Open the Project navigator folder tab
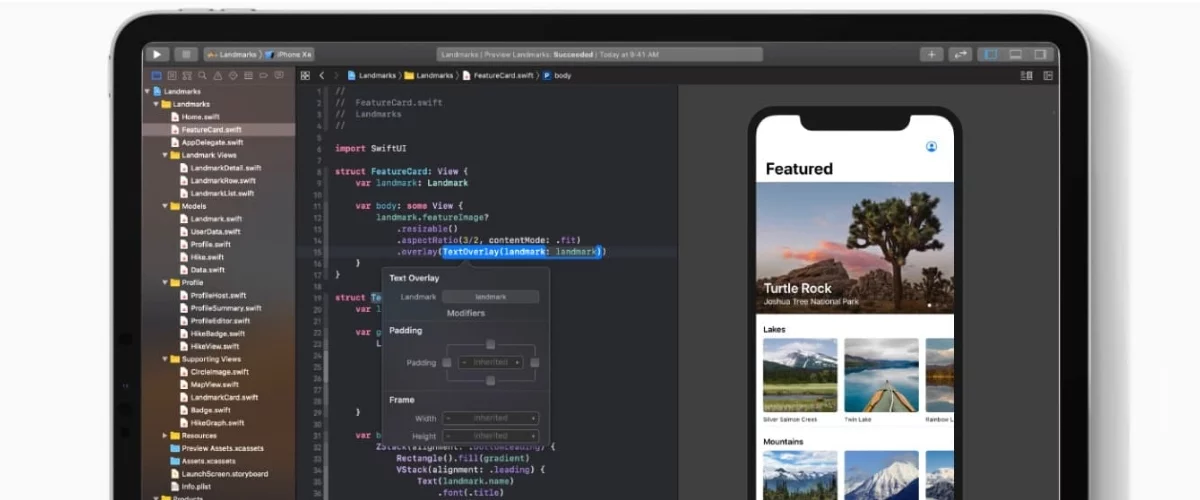Screen dimensions: 1200x500 pos(157,75)
